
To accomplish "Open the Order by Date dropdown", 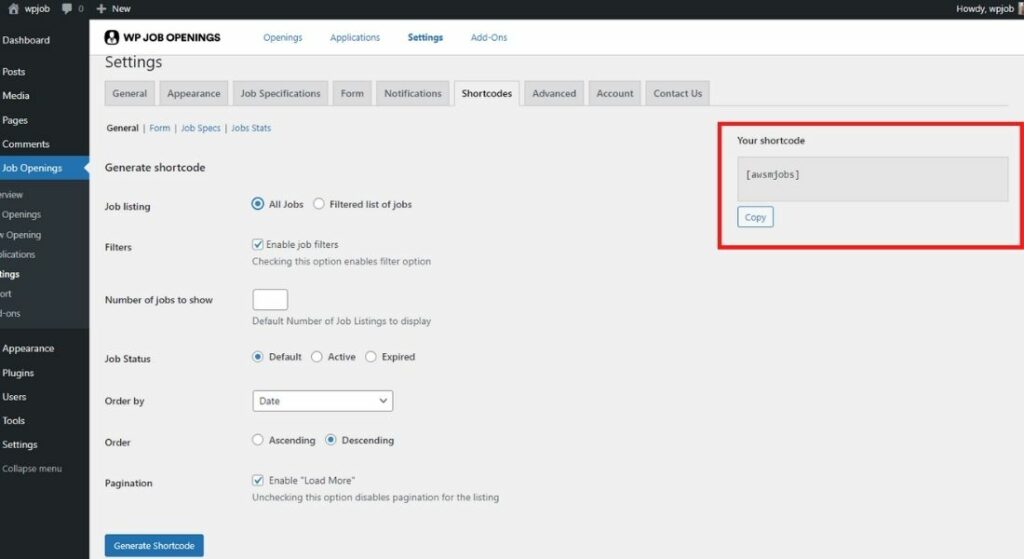I will (x=323, y=401).
